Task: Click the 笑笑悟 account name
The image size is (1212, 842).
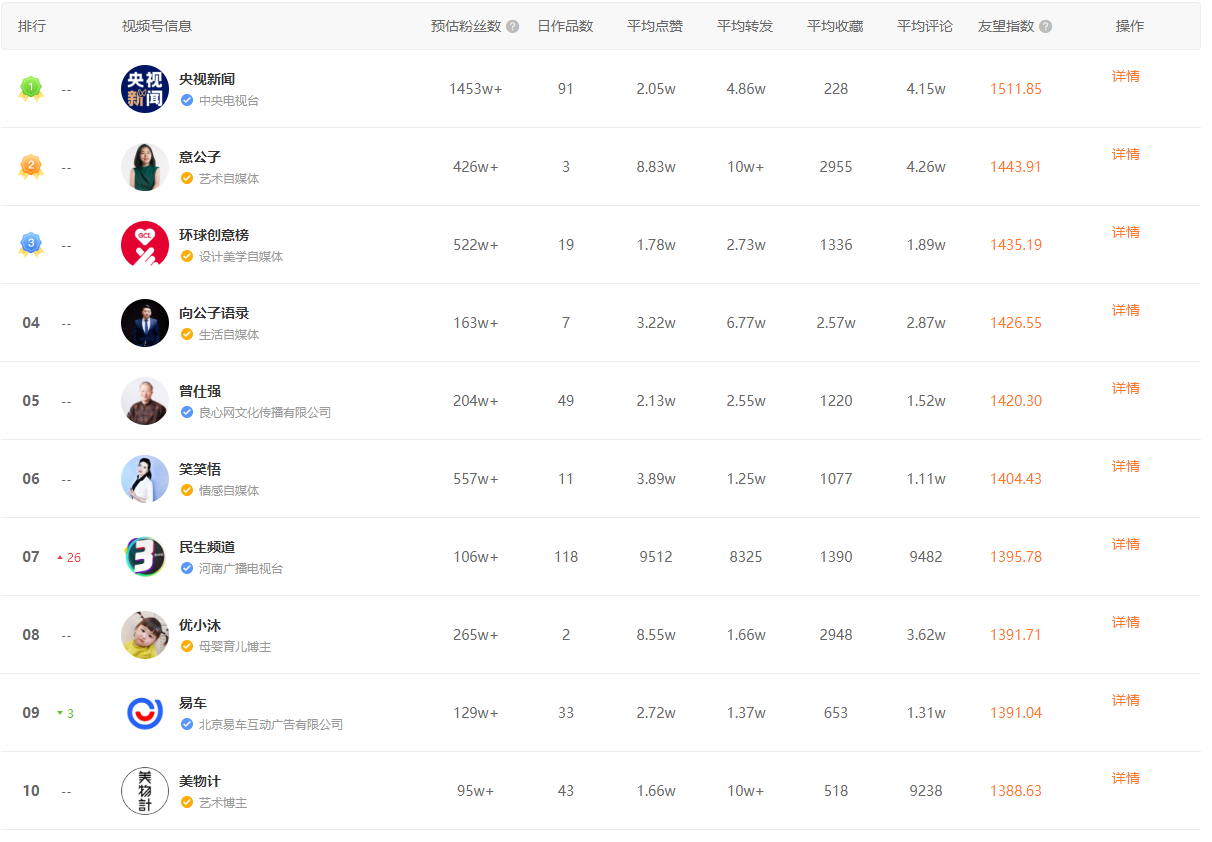Action: coord(200,469)
